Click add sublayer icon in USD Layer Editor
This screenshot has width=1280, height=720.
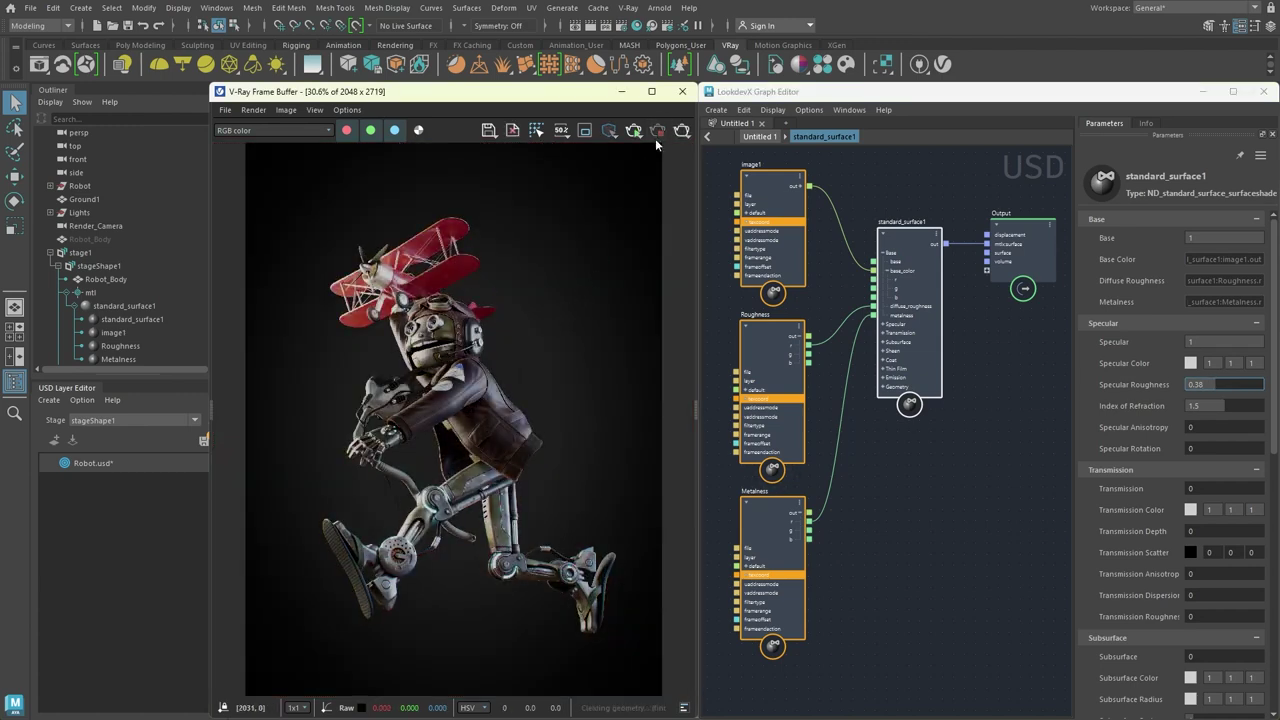point(55,440)
